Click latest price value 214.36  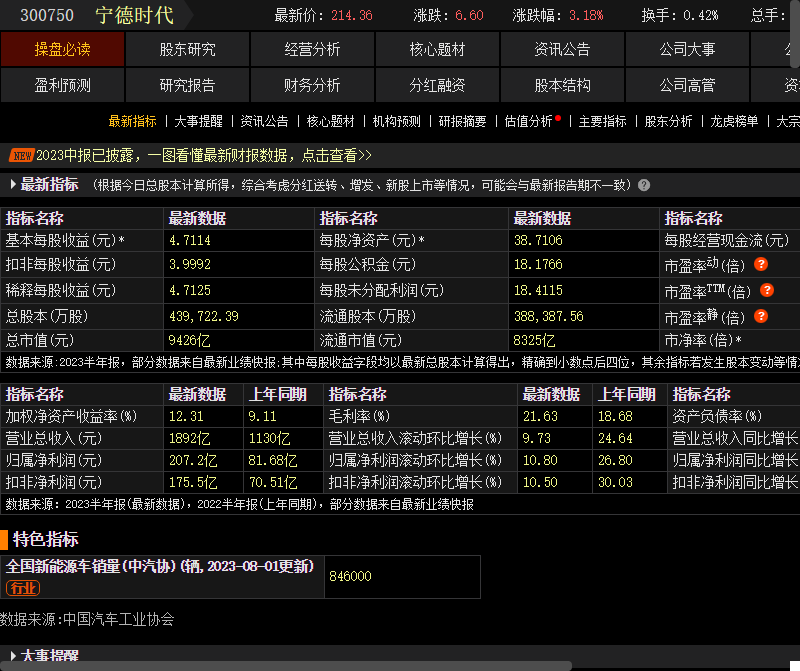[x=352, y=16]
